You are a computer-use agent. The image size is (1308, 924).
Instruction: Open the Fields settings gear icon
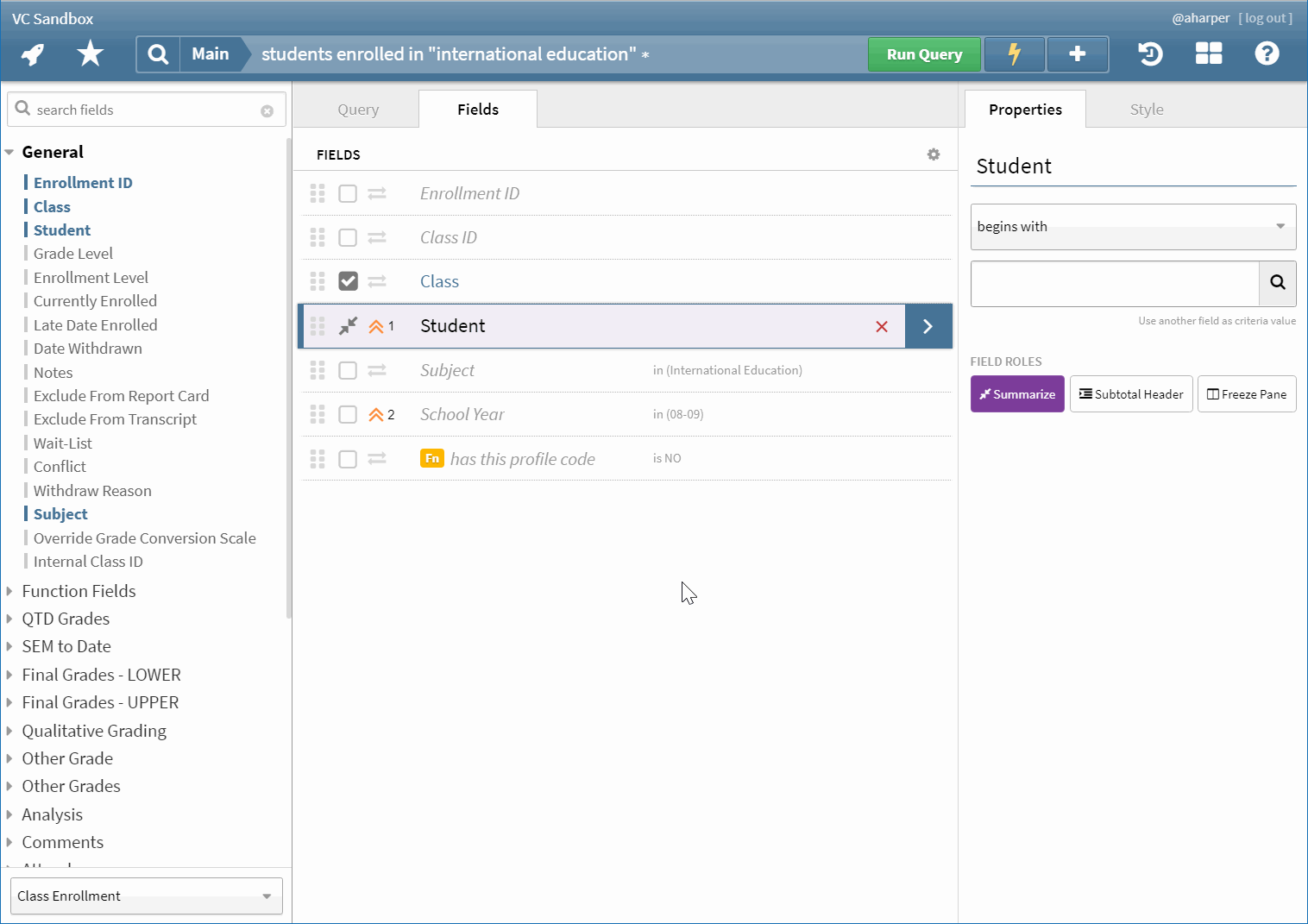point(933,154)
